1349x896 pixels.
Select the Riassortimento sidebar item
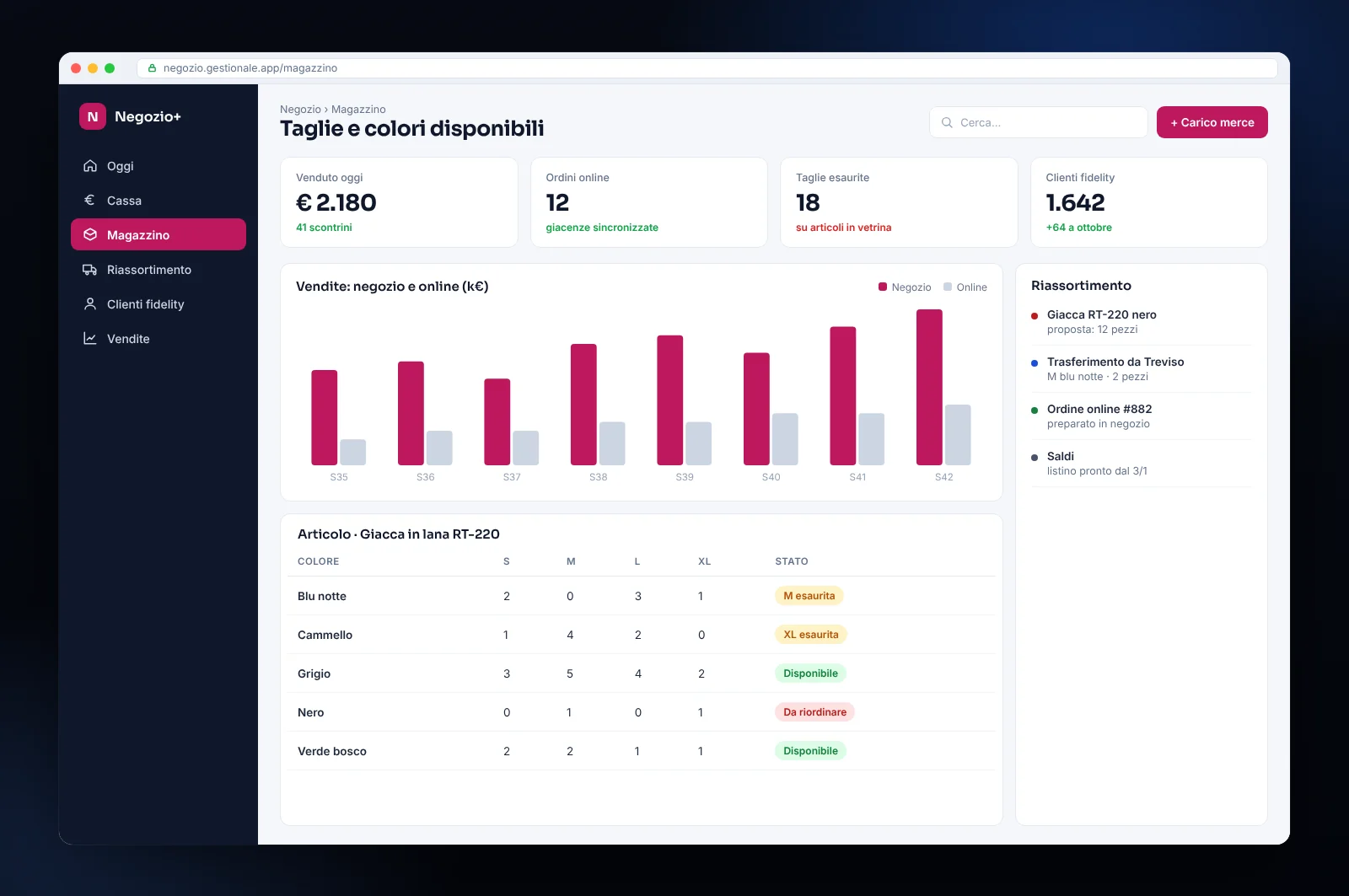[x=159, y=270]
